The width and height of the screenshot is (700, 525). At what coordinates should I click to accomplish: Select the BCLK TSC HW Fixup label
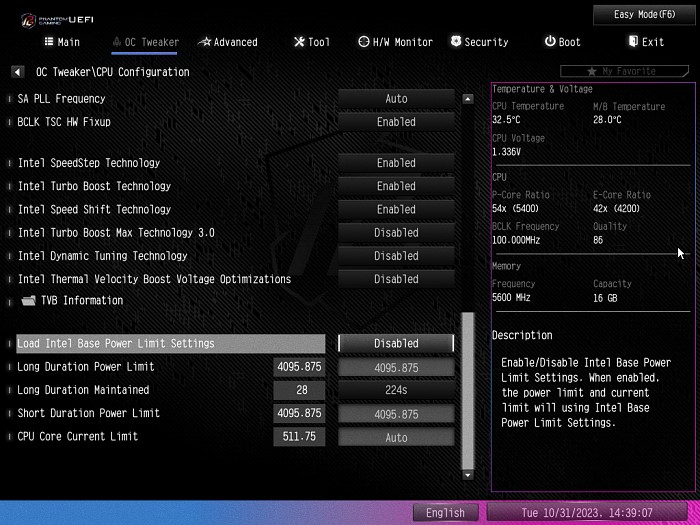[64, 122]
